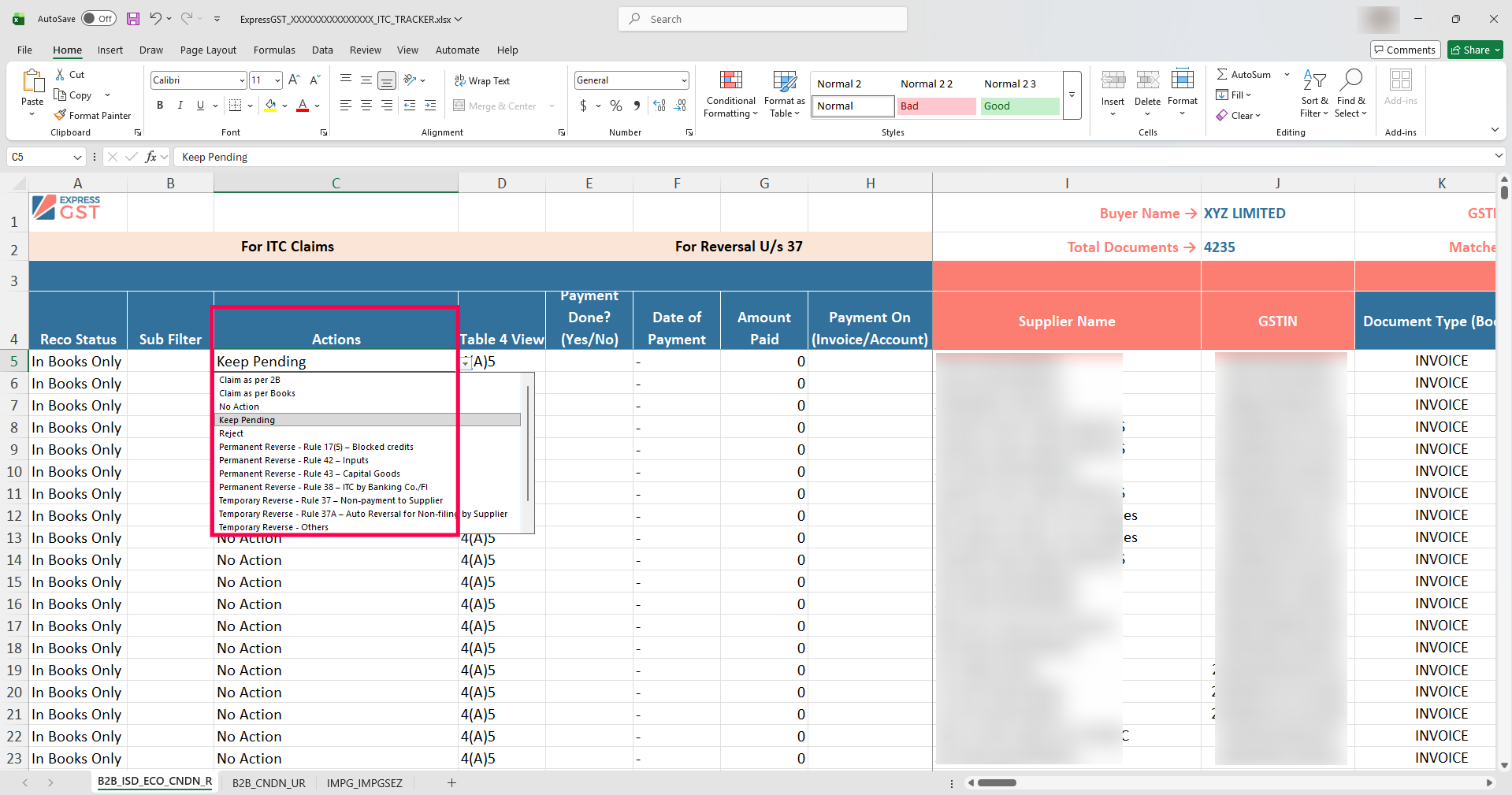
Task: Click the Save icon in title bar
Action: (x=133, y=19)
